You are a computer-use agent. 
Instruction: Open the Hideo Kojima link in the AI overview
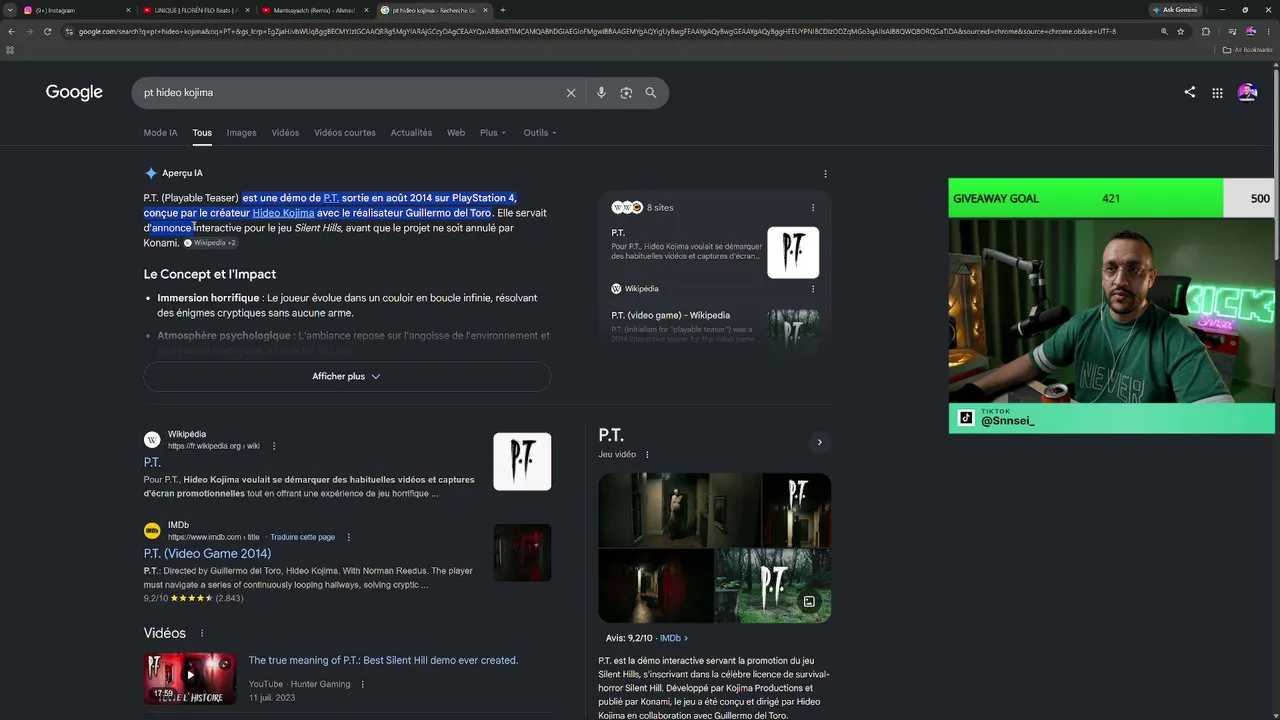click(x=283, y=213)
